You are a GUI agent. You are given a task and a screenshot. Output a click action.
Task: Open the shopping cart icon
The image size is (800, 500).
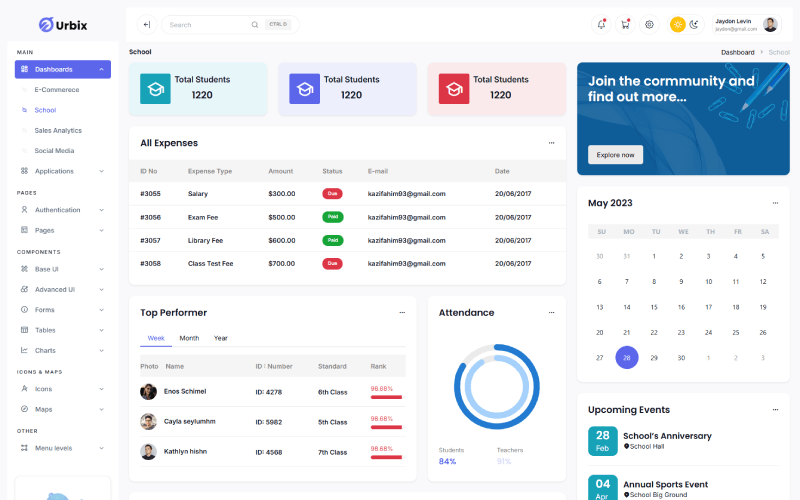pyautogui.click(x=625, y=24)
